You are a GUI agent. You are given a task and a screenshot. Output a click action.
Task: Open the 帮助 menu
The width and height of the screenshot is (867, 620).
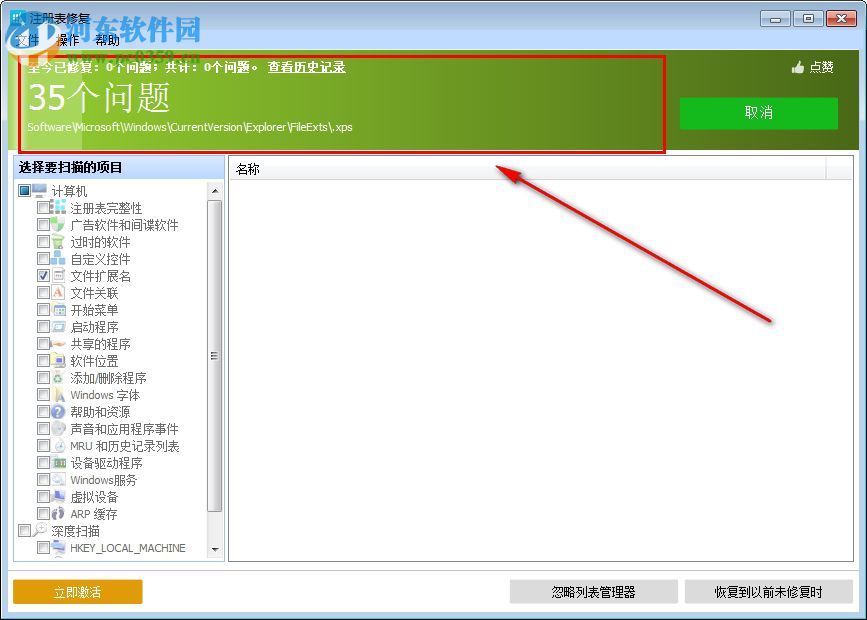click(x=107, y=40)
